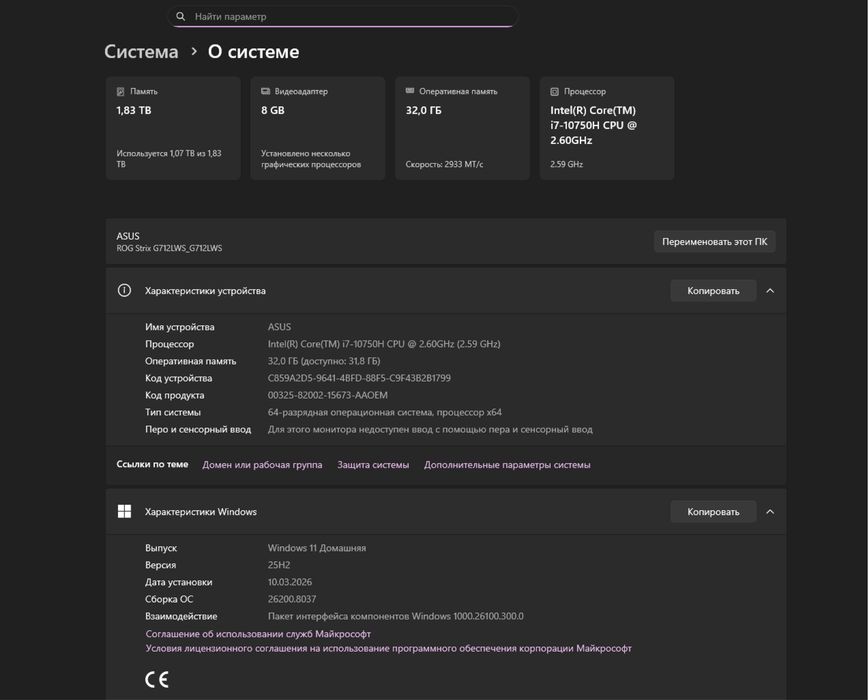Select Пакет интерфейса компонентов Windows value
The image size is (868, 700).
[x=395, y=616]
